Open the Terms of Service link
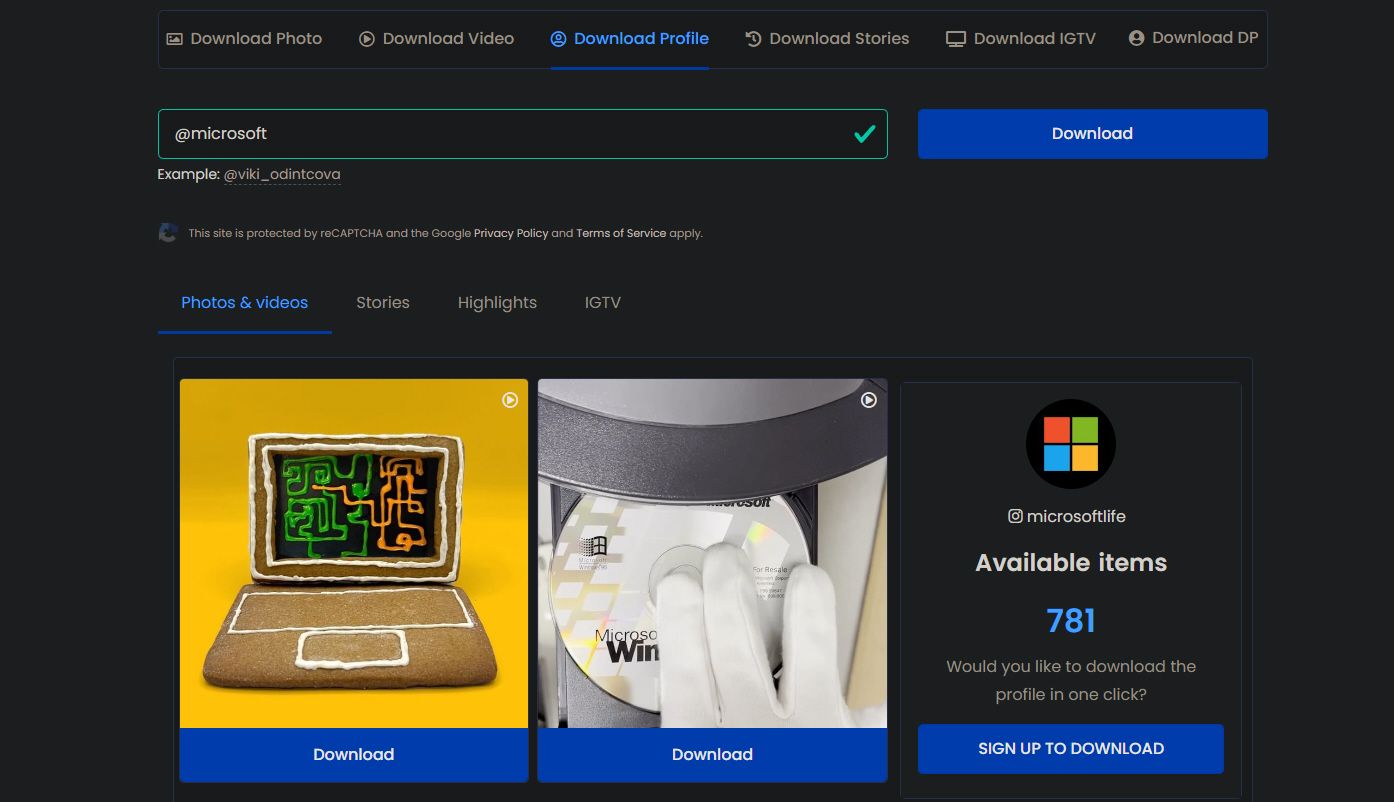The height and width of the screenshot is (802, 1394). coord(621,233)
